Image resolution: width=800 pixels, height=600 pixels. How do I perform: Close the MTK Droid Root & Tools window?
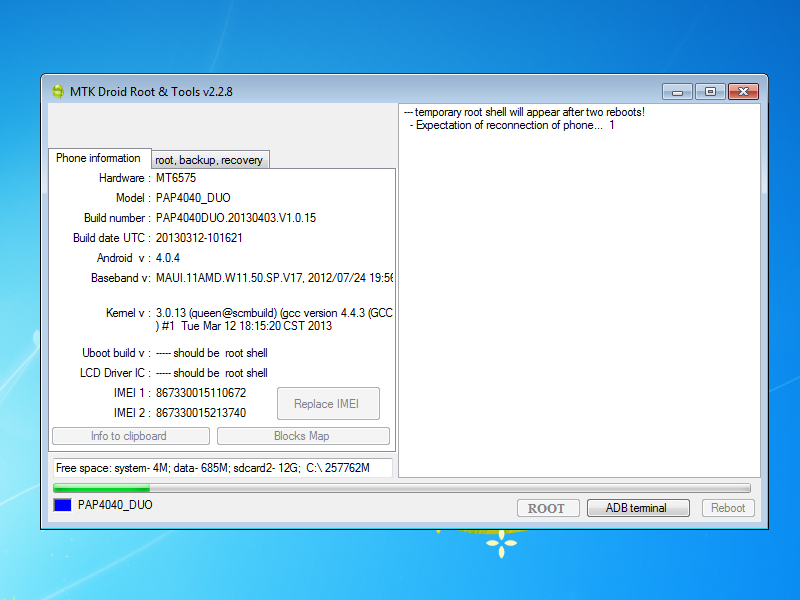742,91
